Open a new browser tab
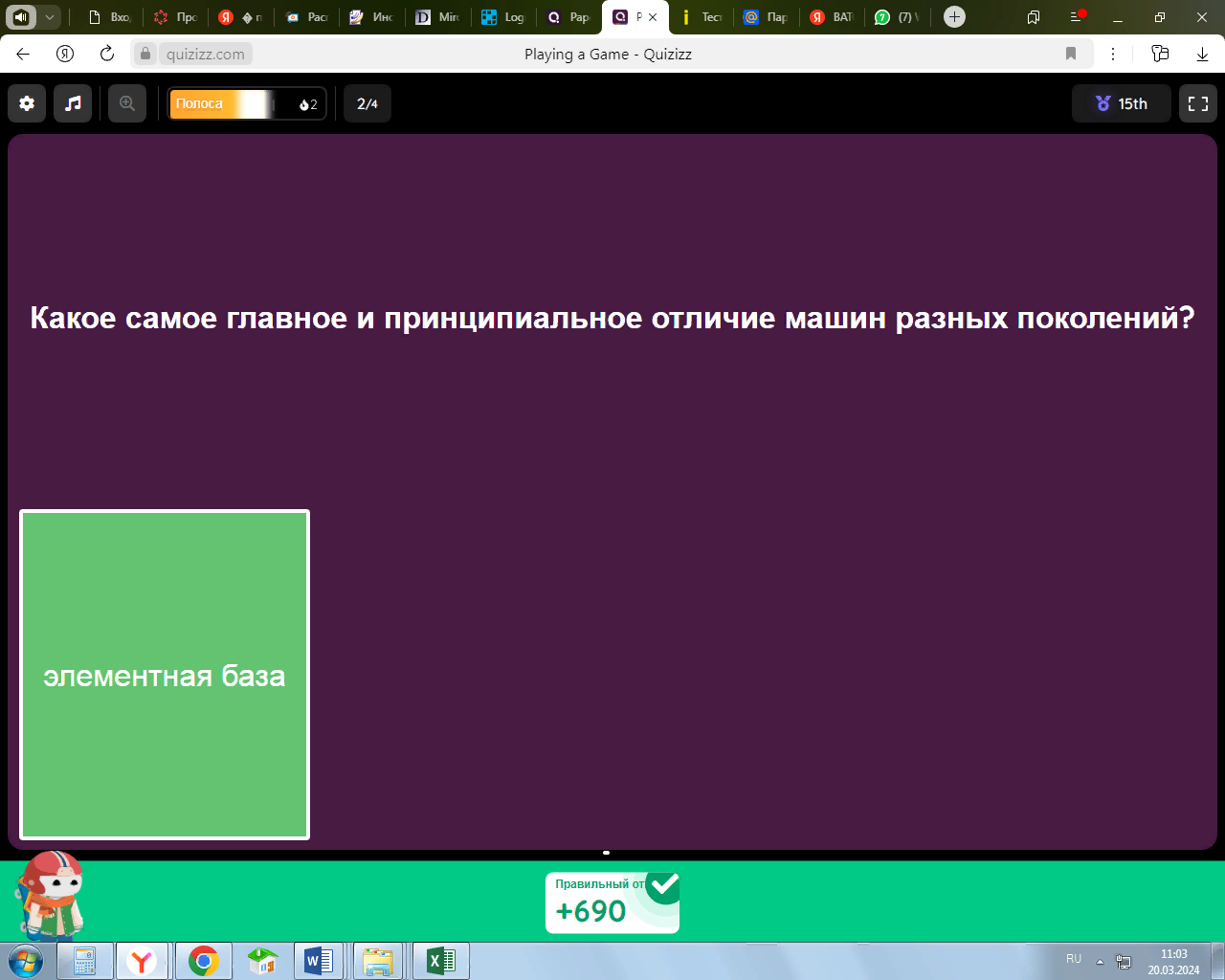 tap(954, 16)
